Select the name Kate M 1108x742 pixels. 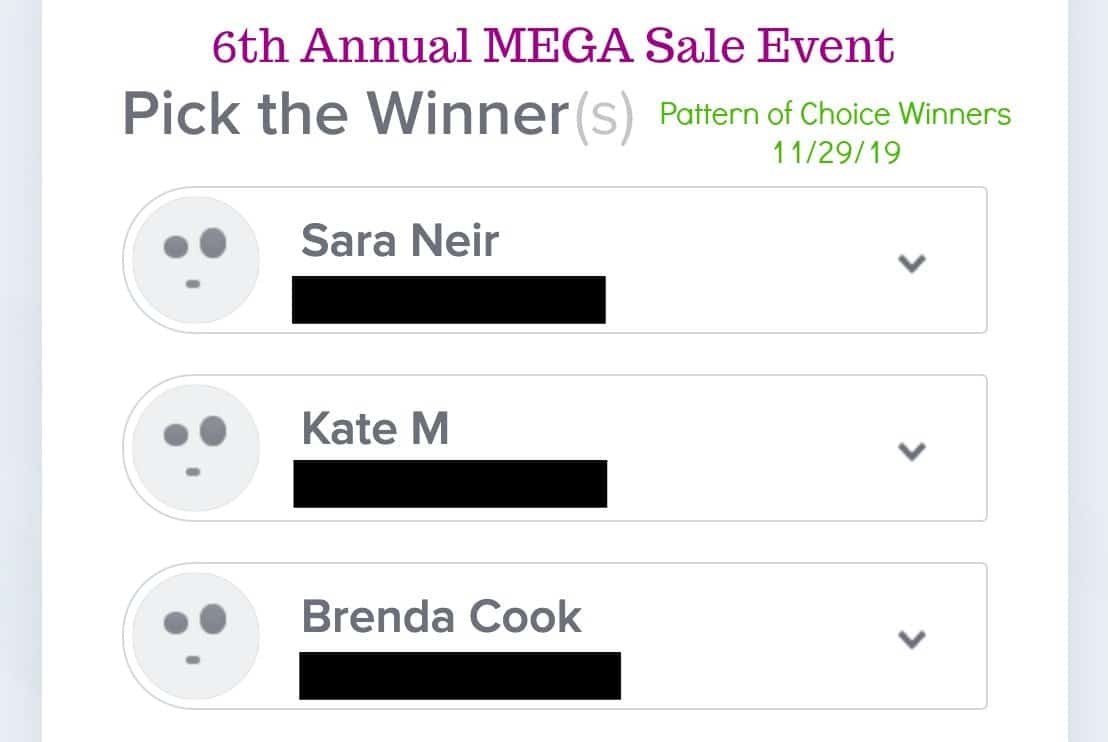point(375,428)
